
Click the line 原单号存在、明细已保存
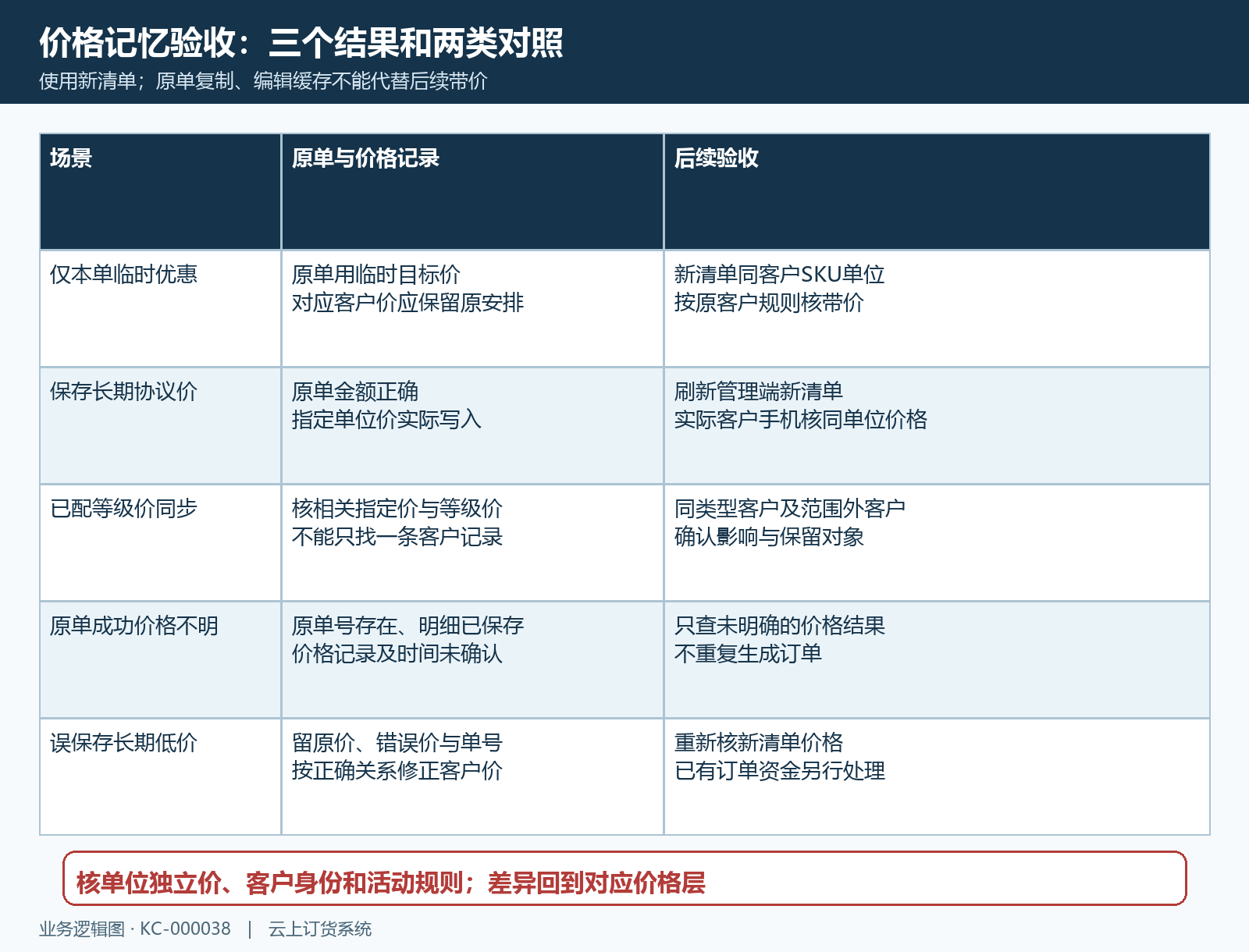point(407,626)
